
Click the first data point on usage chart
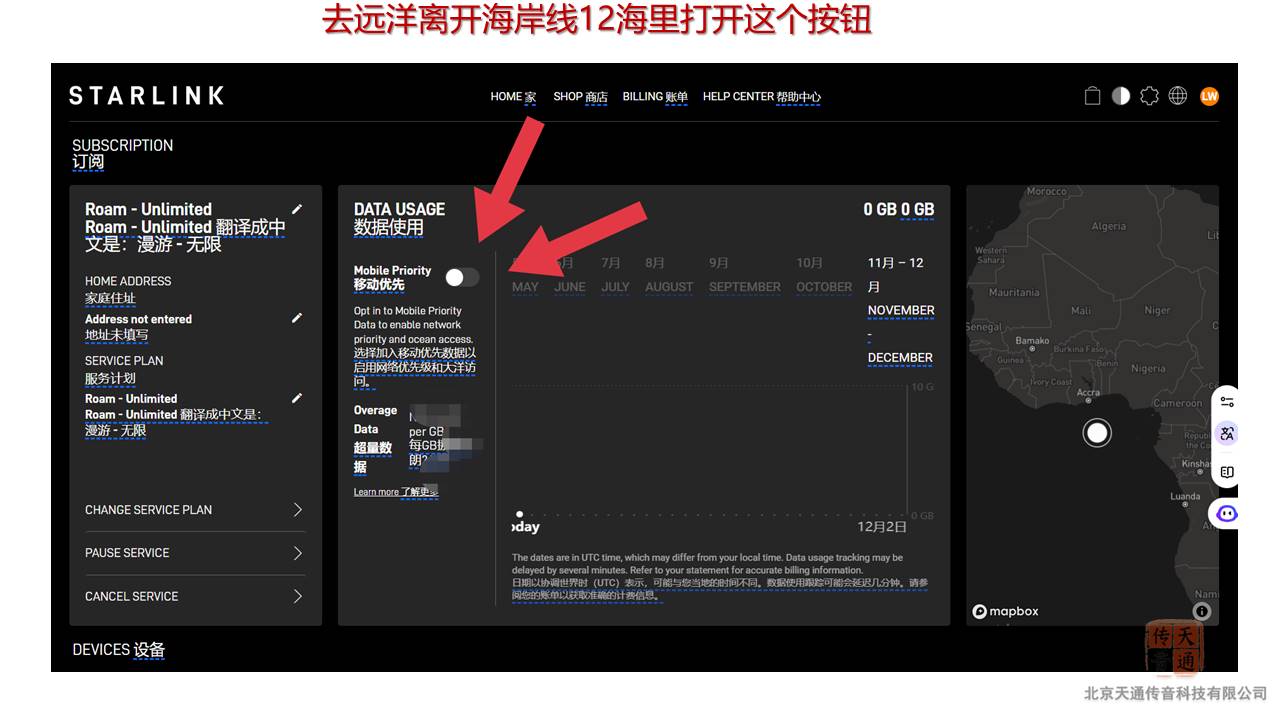coord(519,514)
